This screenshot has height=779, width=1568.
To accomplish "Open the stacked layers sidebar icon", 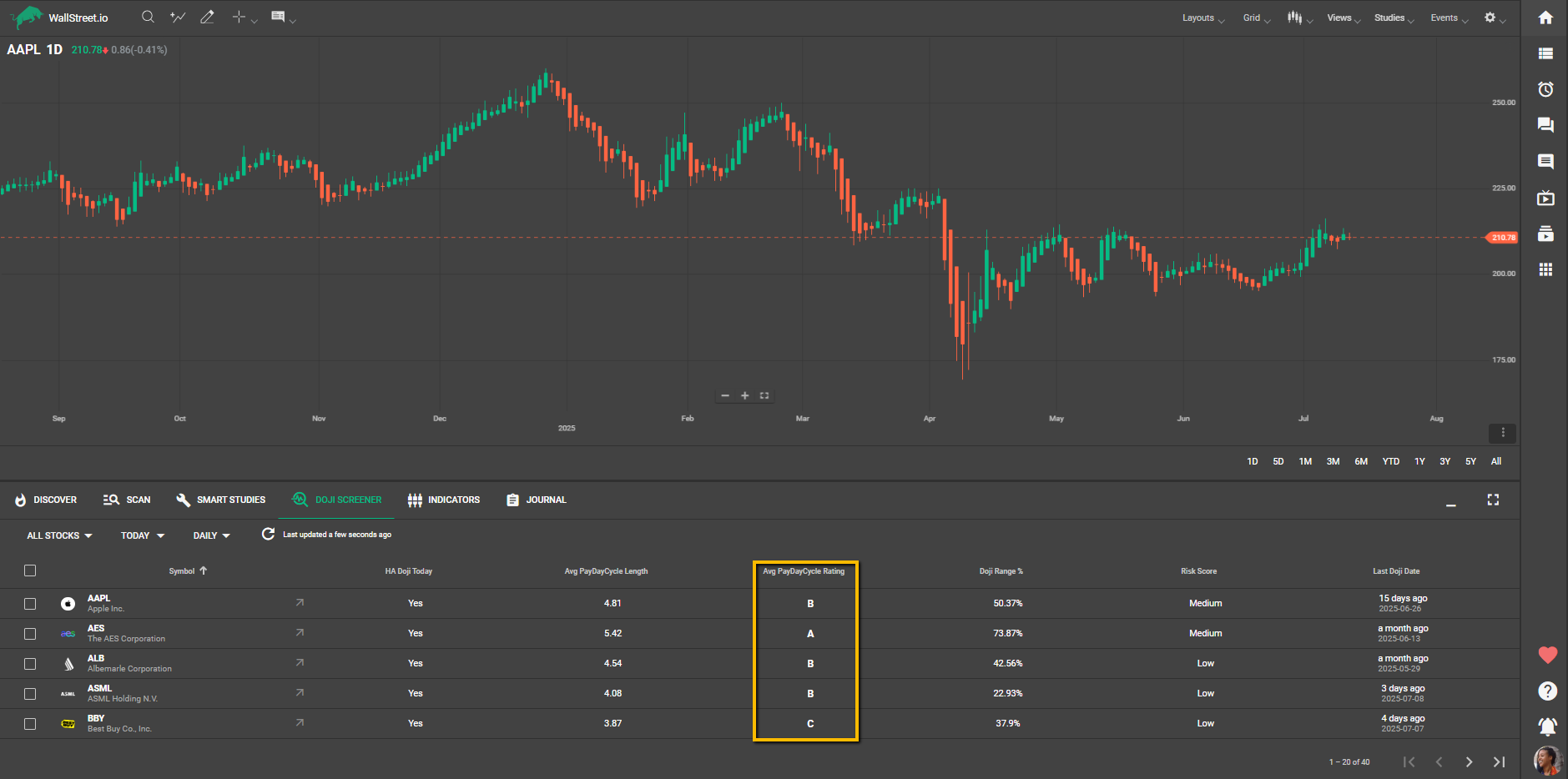I will pos(1545,234).
